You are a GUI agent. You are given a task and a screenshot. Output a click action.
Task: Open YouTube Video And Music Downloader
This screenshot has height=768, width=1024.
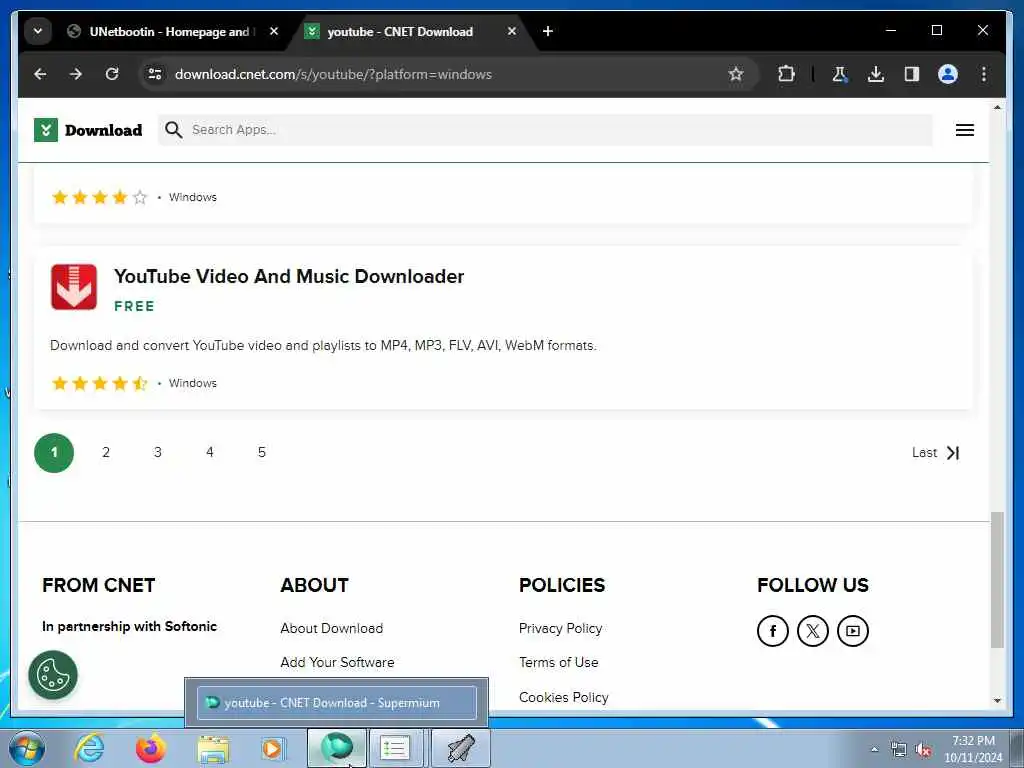[289, 276]
